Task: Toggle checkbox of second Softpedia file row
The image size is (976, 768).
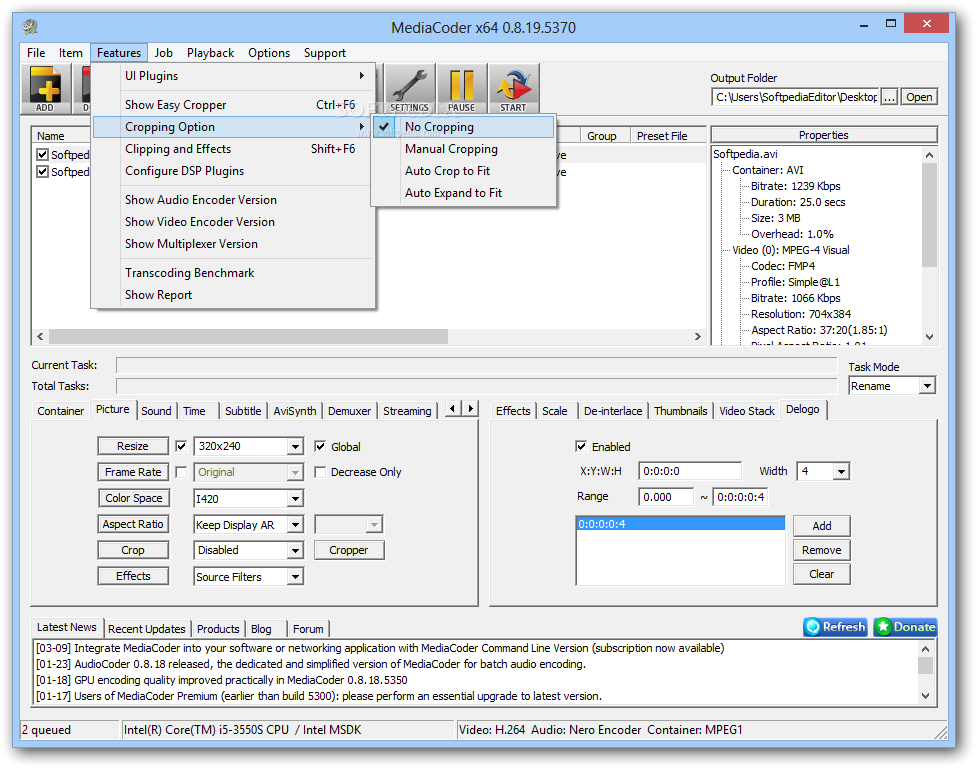Action: coord(42,171)
